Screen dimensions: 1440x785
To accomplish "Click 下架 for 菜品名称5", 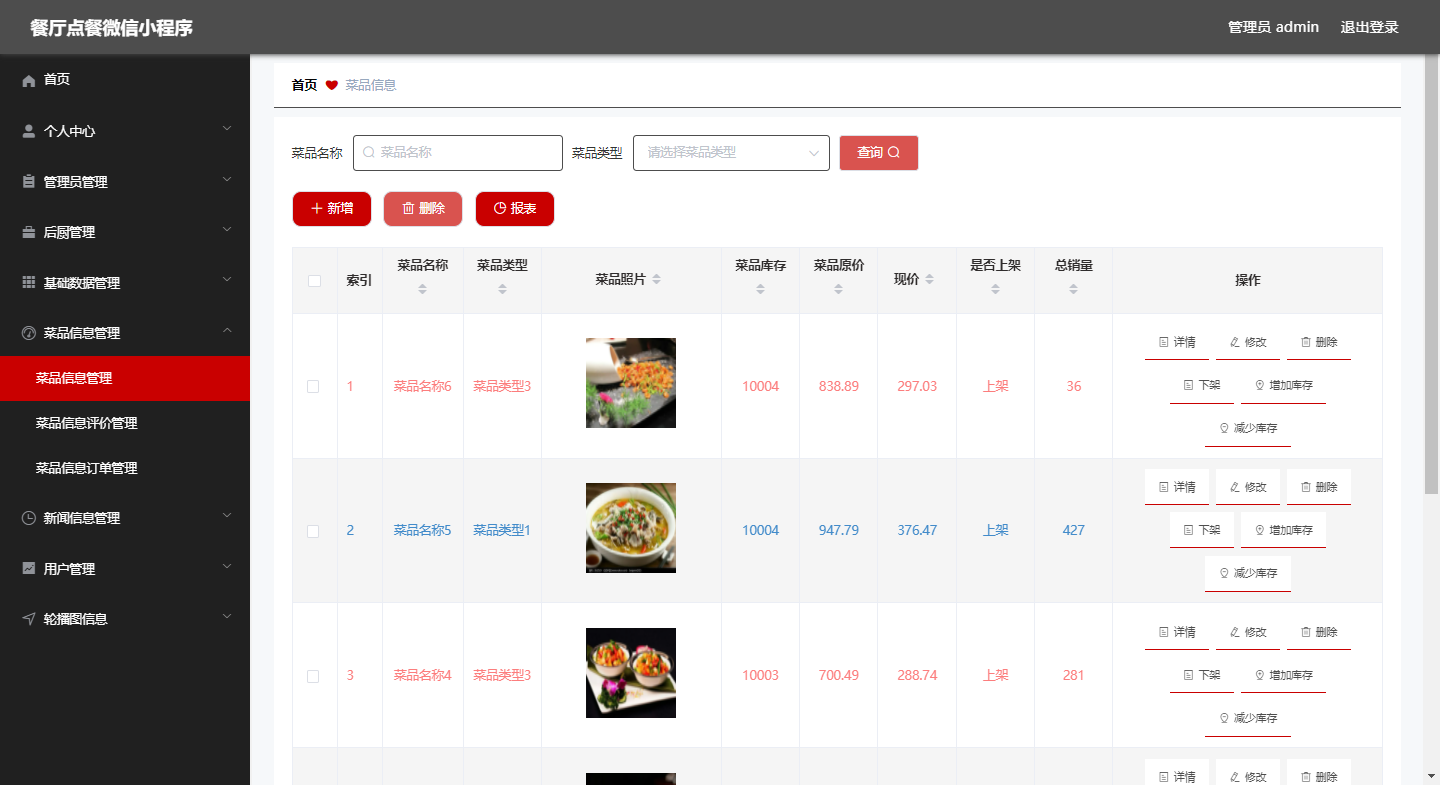I will [x=1202, y=530].
